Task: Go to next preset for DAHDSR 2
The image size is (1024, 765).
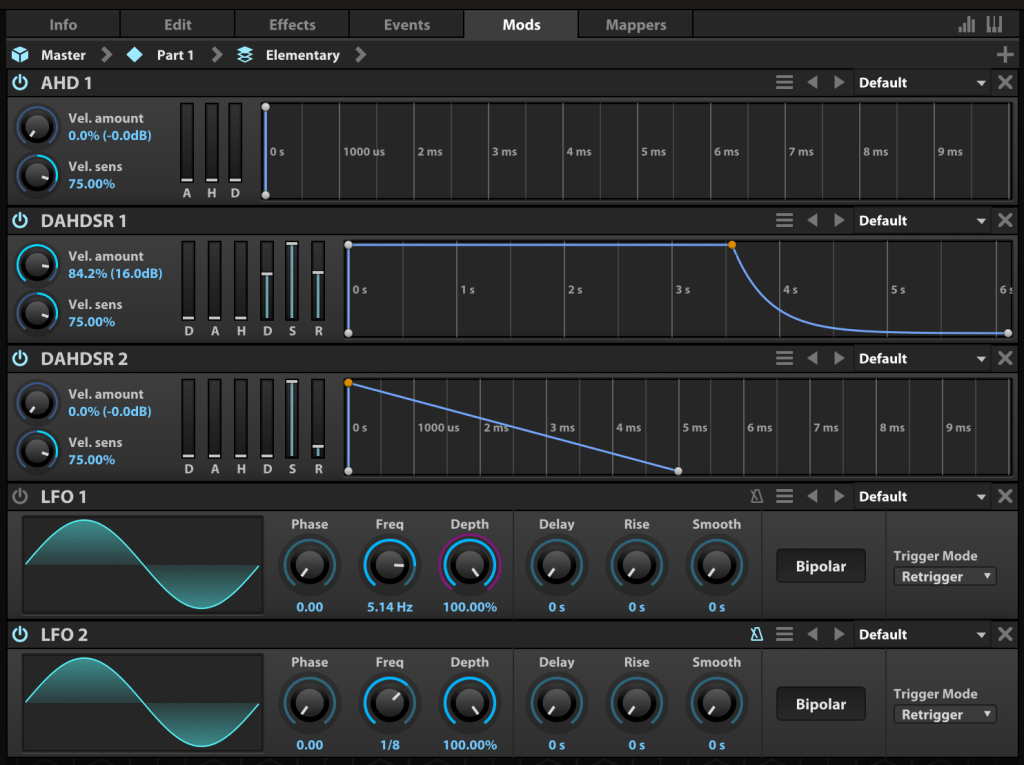Action: [839, 359]
